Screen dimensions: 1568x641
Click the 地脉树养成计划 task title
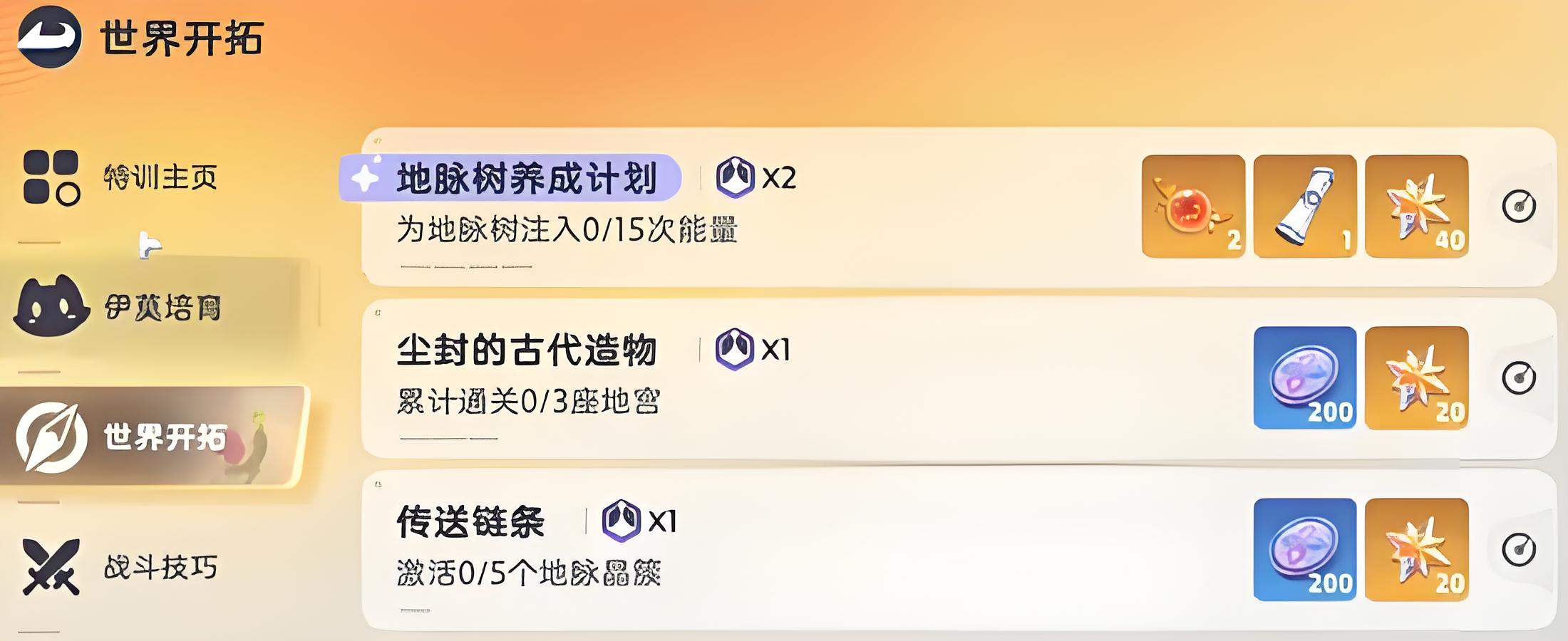tap(526, 178)
